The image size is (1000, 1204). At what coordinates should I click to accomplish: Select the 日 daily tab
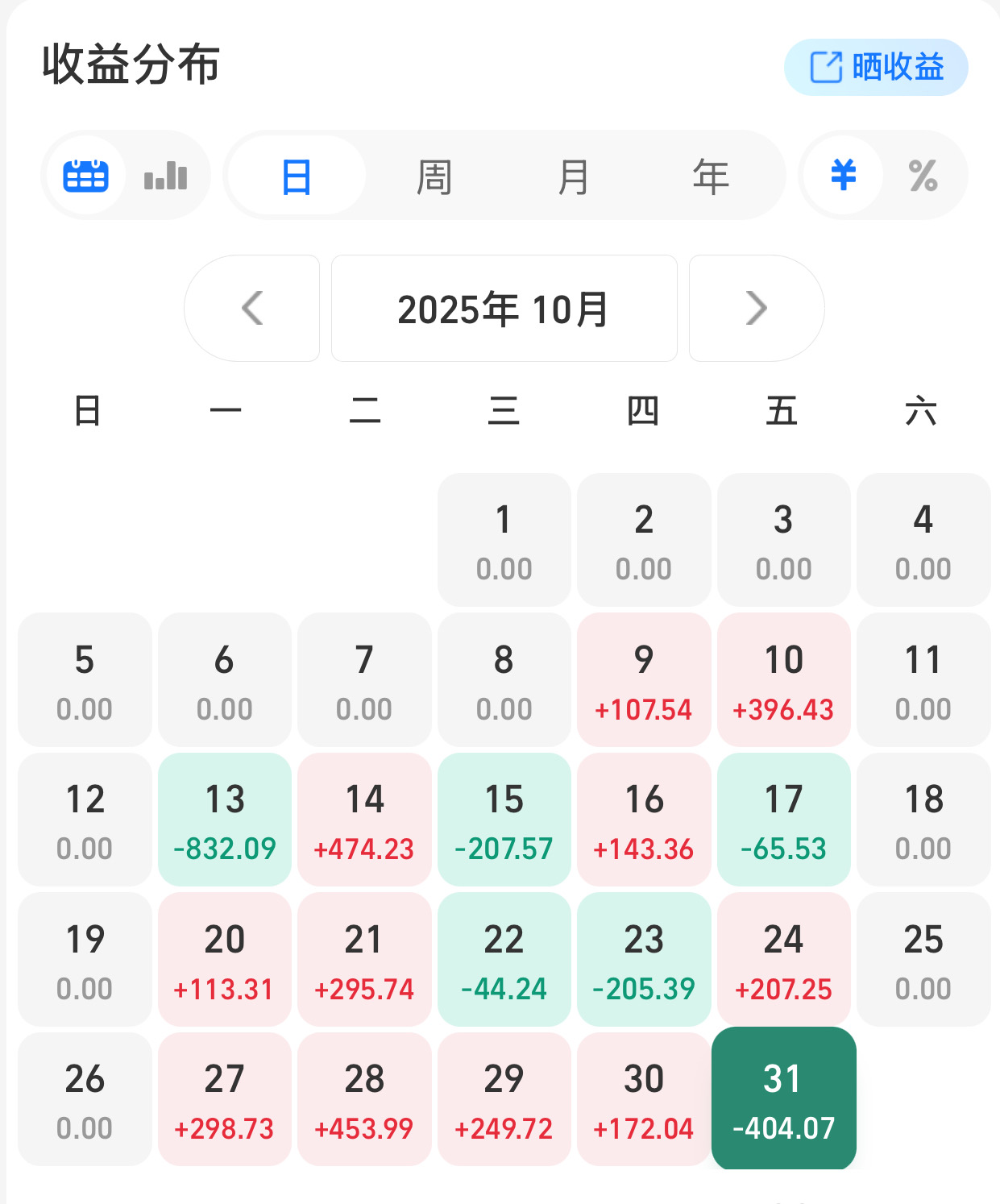(297, 176)
